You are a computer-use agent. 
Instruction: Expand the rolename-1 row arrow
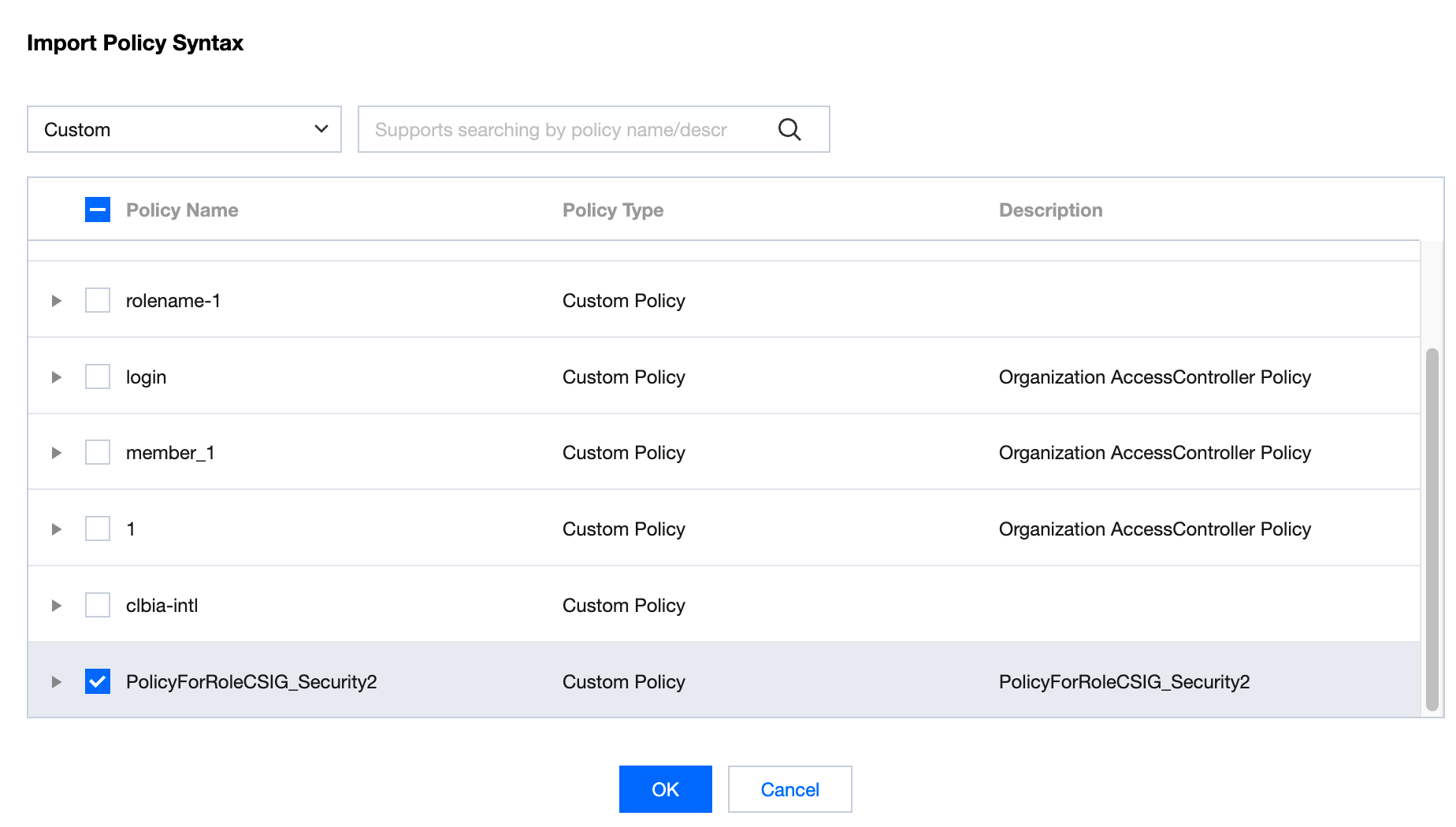coord(57,301)
